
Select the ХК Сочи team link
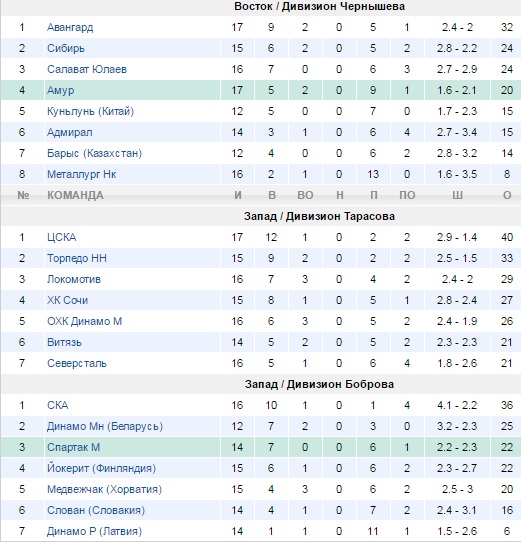(68, 300)
